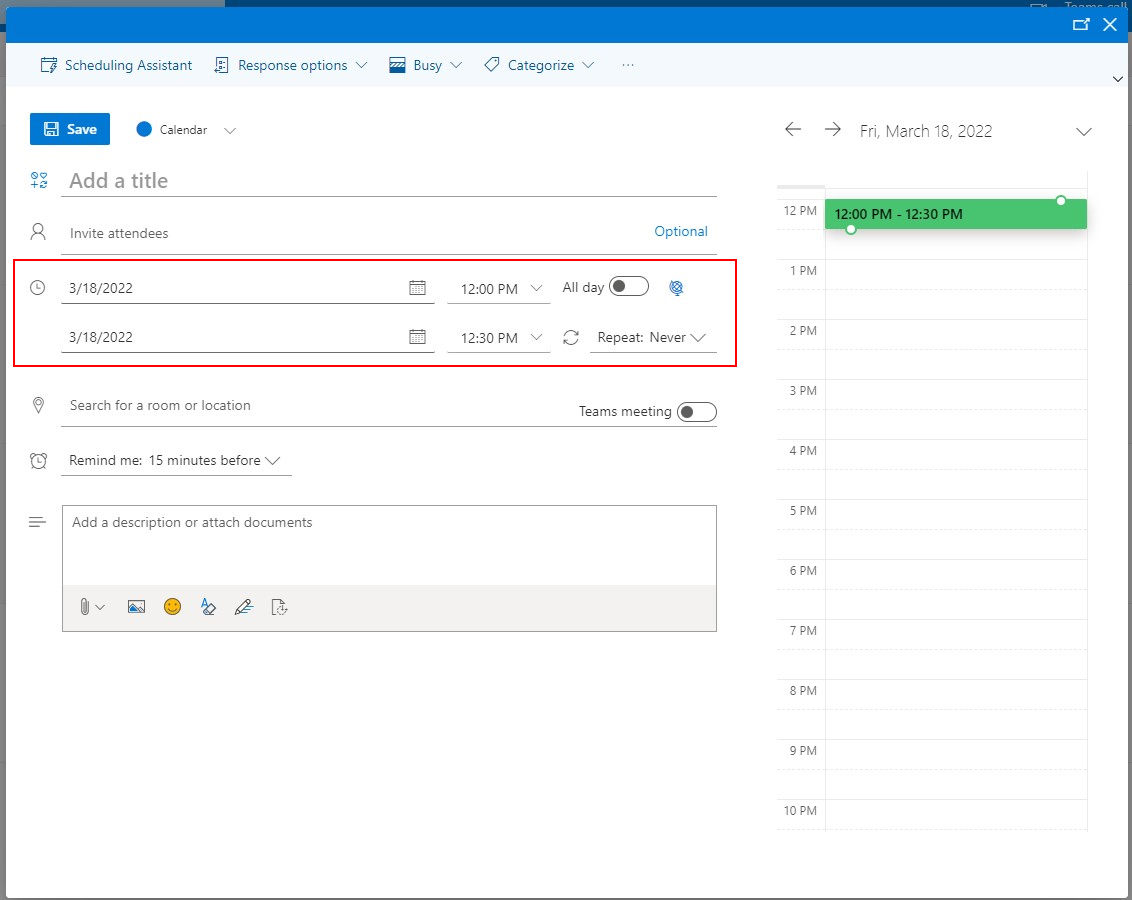Screen dimensions: 1132x900
Task: Open the start date calendar picker icon
Action: coord(417,288)
